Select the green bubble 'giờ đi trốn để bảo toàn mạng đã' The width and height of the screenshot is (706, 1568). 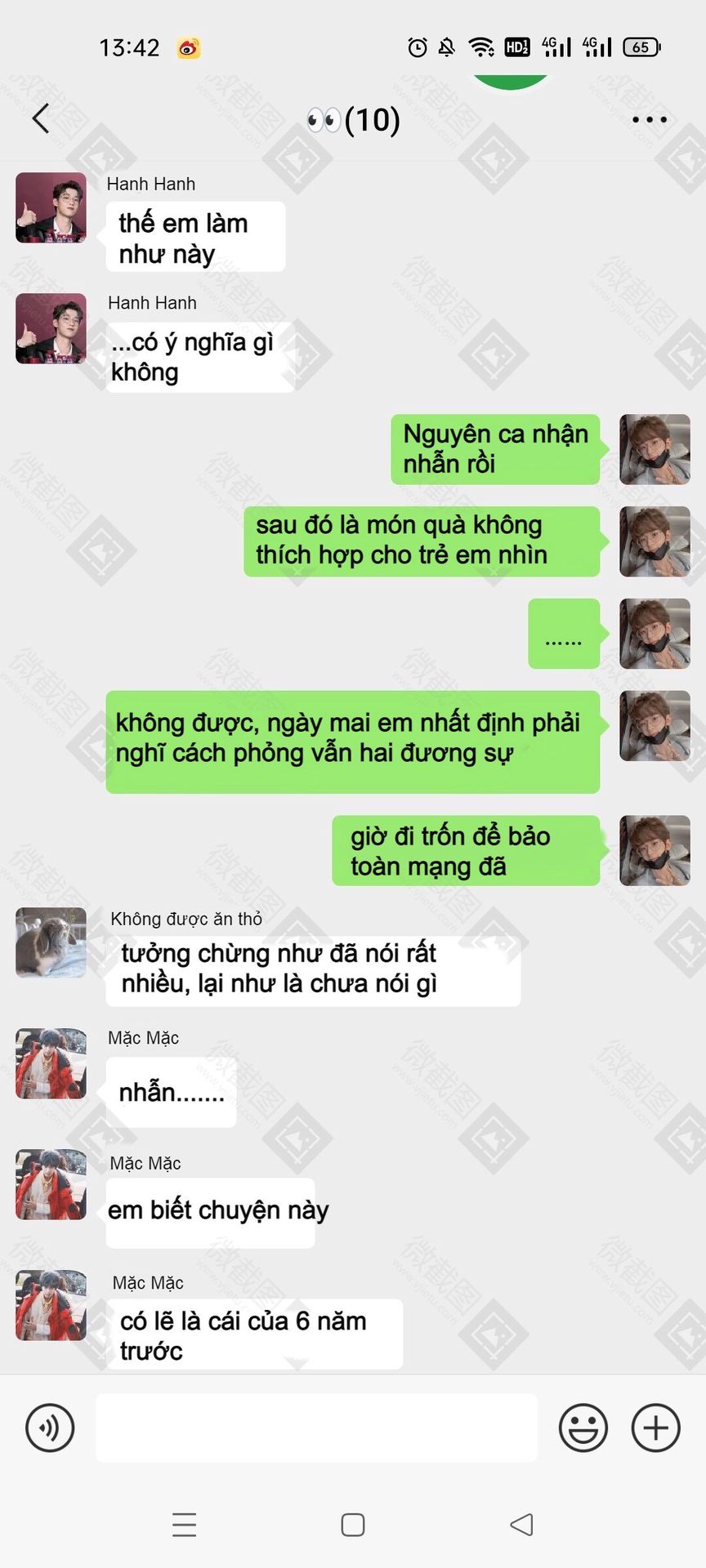pos(466,851)
